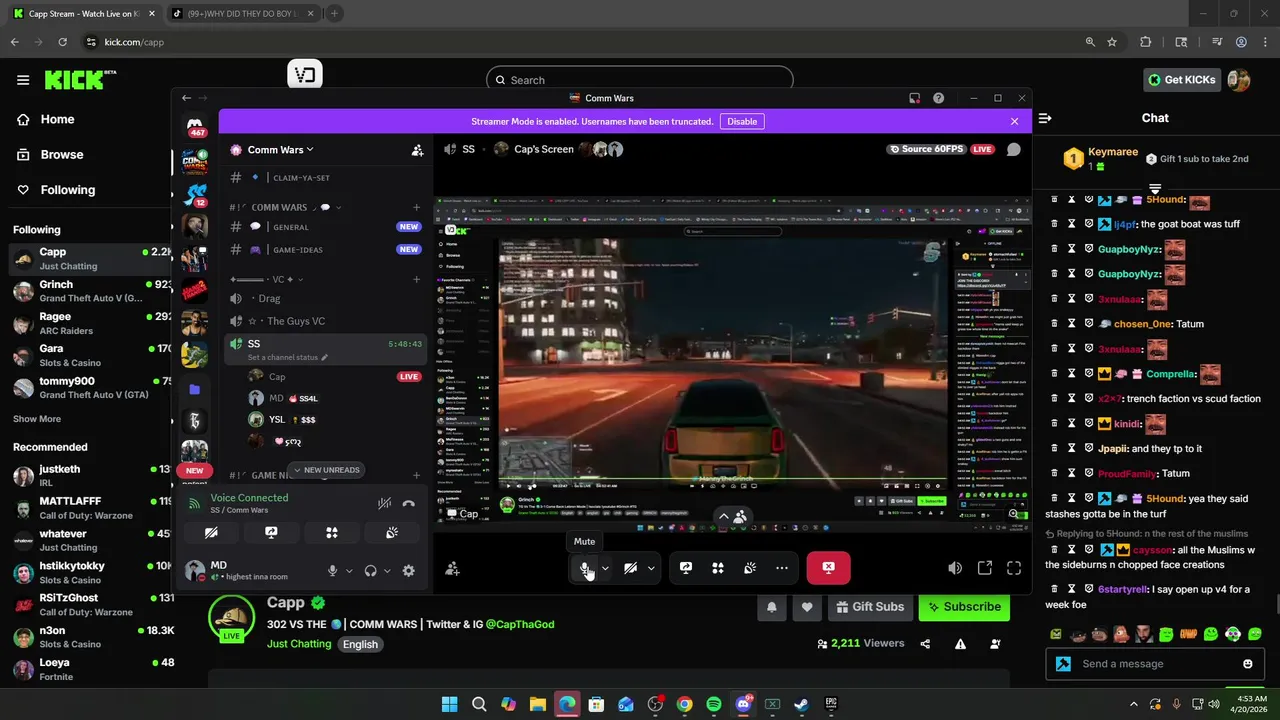Toggle camera in Voice Connected panel
Viewport: 1280px width, 720px height.
pyautogui.click(x=211, y=533)
